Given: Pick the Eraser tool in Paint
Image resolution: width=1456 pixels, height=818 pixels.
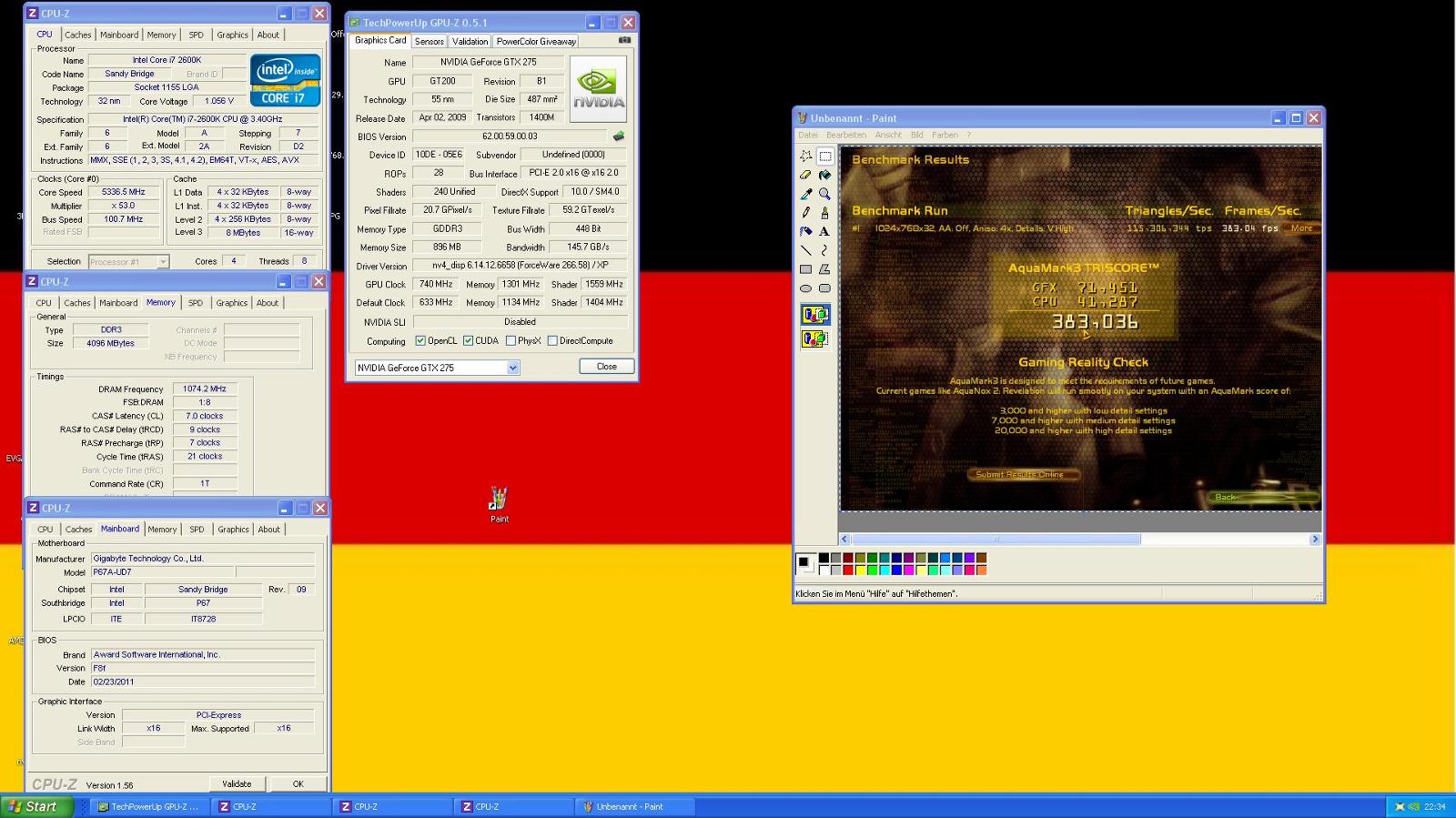Looking at the screenshot, I should tap(805, 175).
